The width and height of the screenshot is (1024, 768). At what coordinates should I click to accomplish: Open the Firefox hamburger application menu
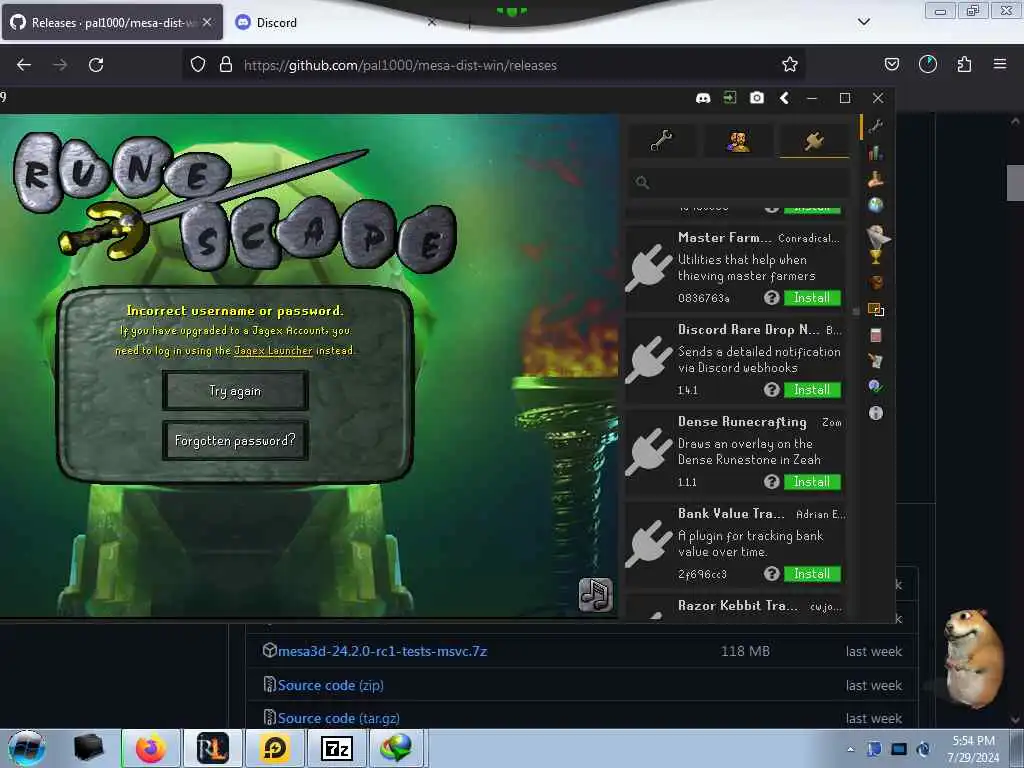coord(1000,64)
